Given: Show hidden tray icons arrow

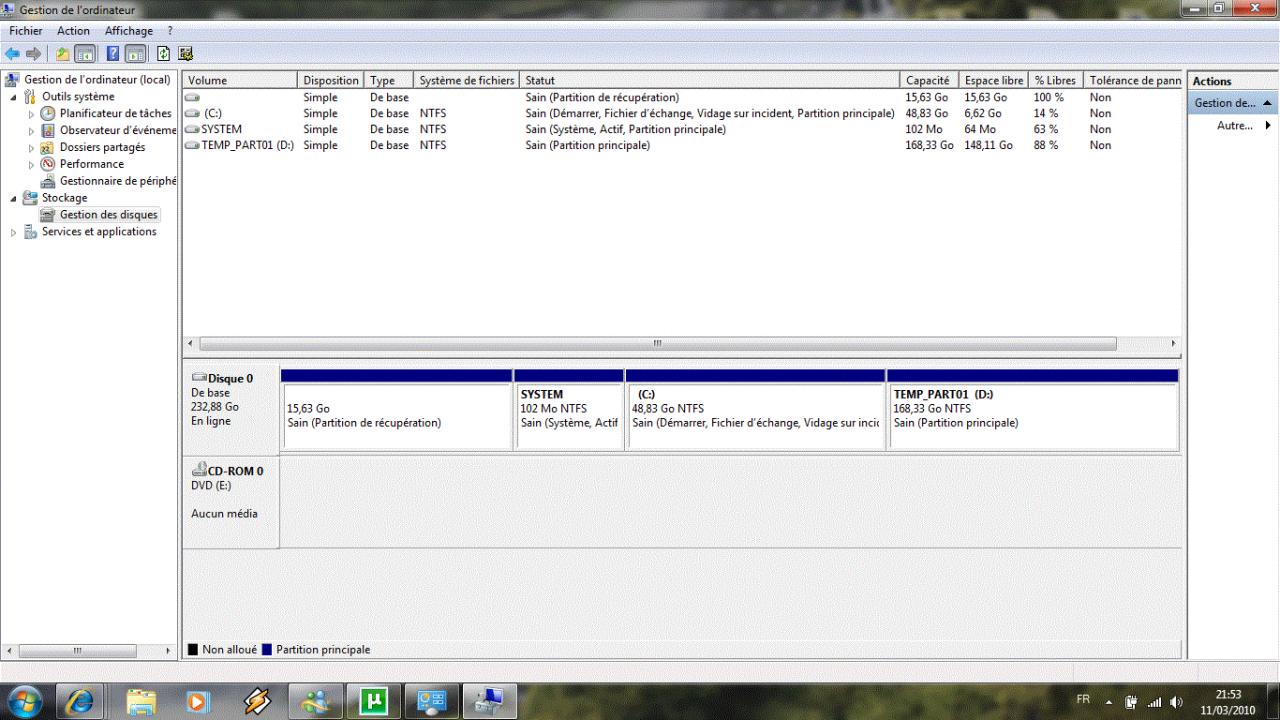Looking at the screenshot, I should point(1109,701).
